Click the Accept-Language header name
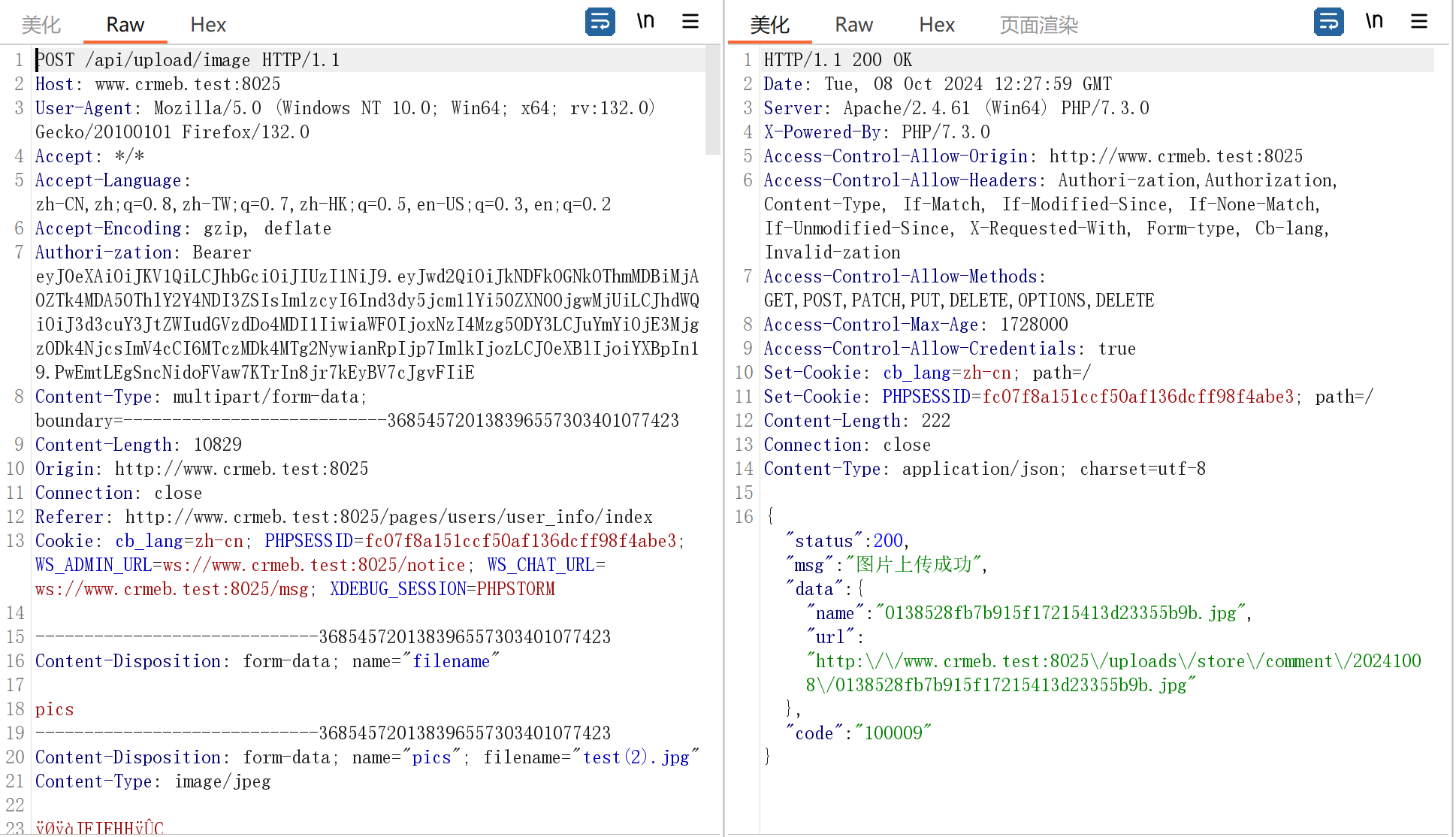 [108, 180]
